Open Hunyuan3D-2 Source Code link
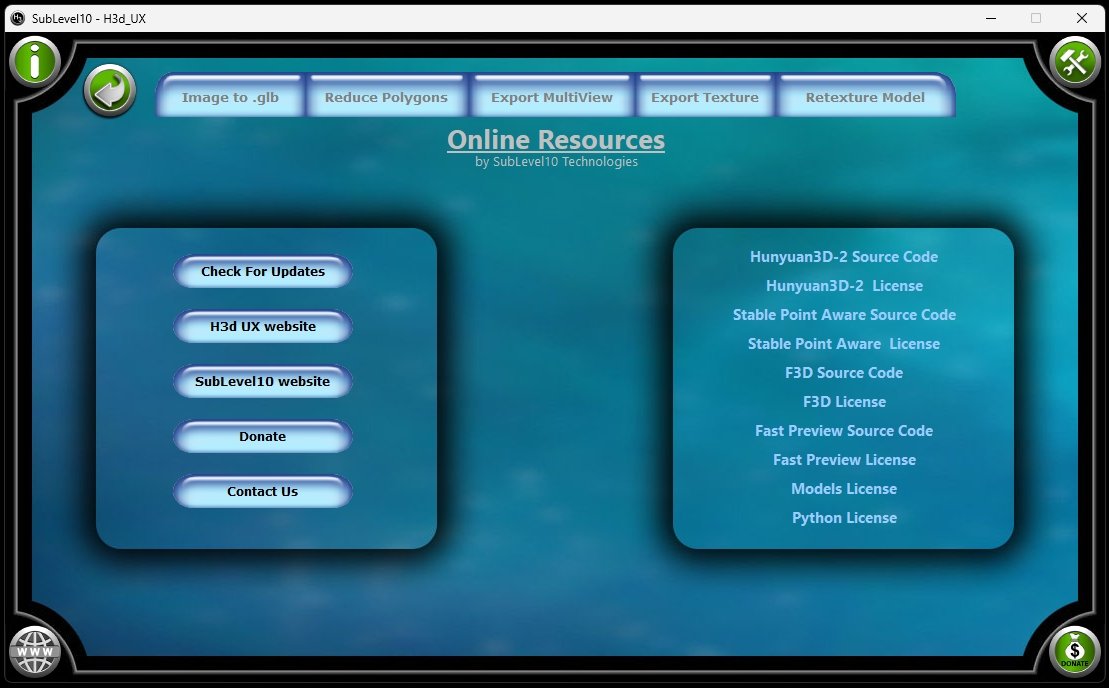The height and width of the screenshot is (688, 1109). (x=844, y=257)
